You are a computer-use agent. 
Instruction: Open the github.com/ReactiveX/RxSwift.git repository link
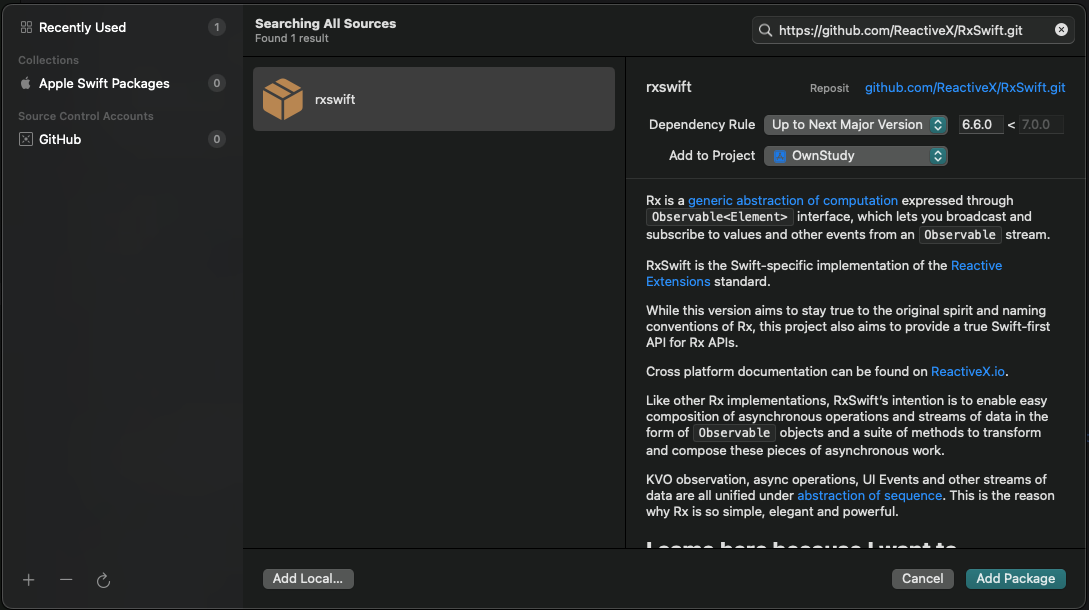[x=964, y=88]
